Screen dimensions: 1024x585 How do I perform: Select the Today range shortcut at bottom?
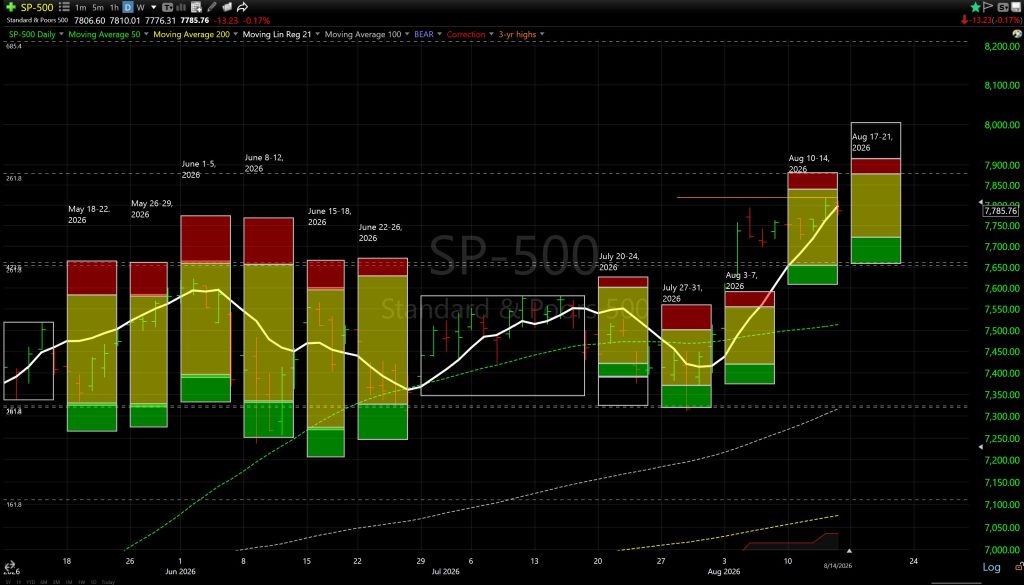[108, 582]
